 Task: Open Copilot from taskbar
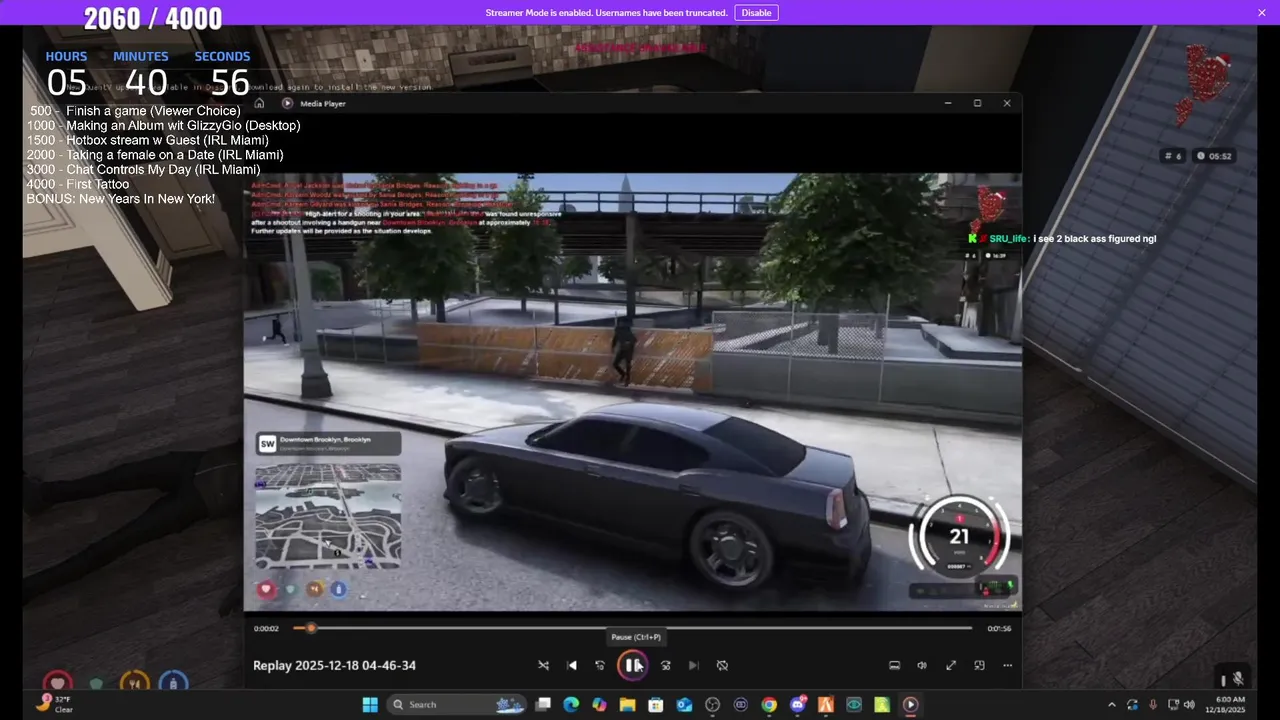[x=599, y=704]
